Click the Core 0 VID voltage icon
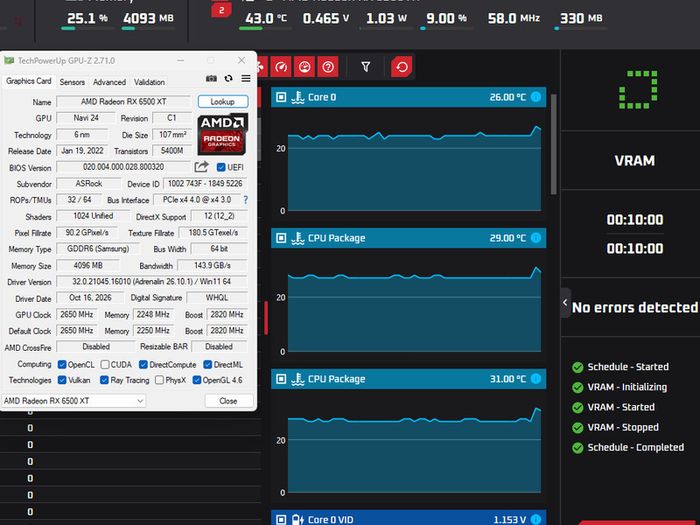This screenshot has height=525, width=700. point(298,520)
